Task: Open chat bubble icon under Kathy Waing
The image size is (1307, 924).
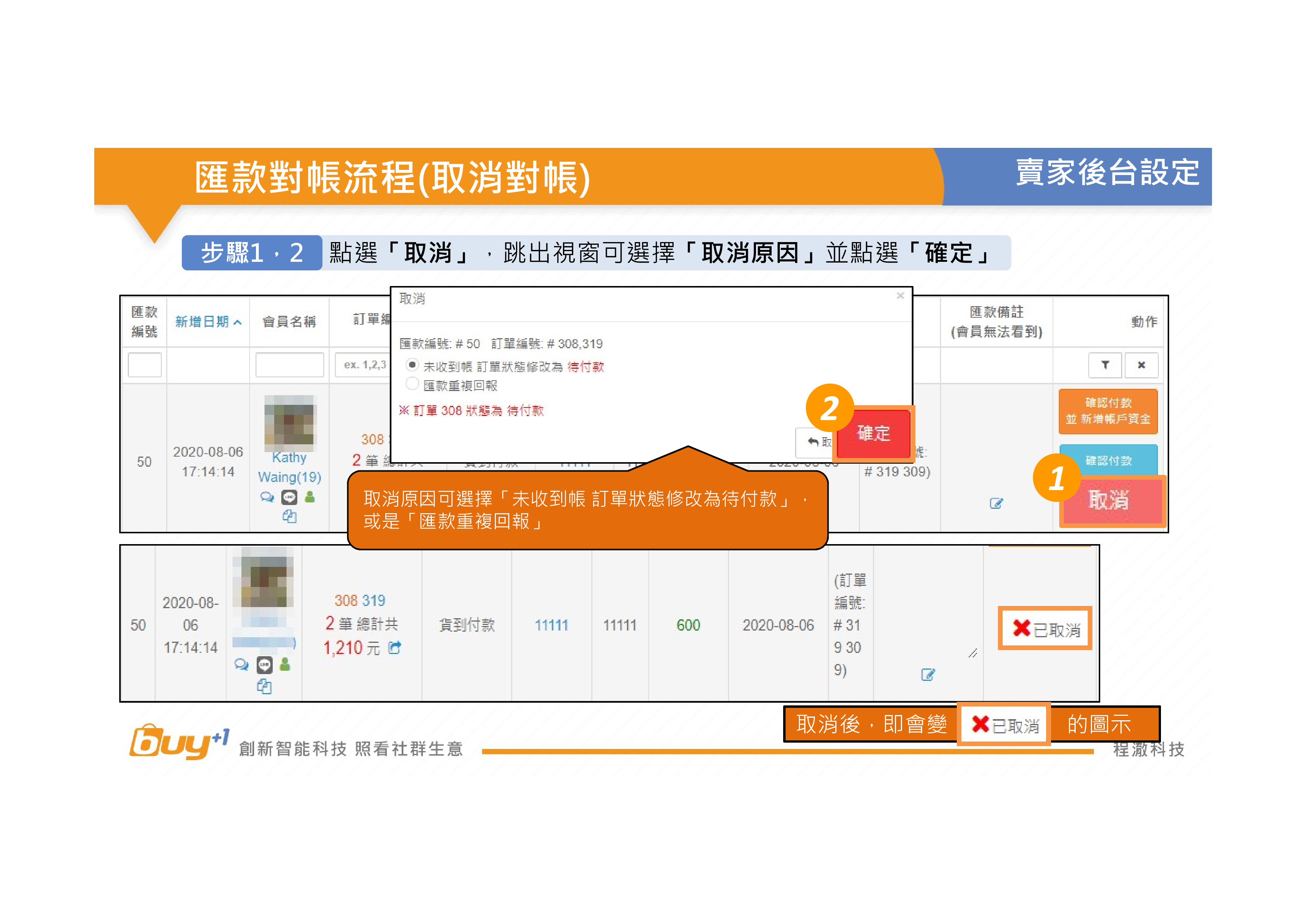Action: 266,497
